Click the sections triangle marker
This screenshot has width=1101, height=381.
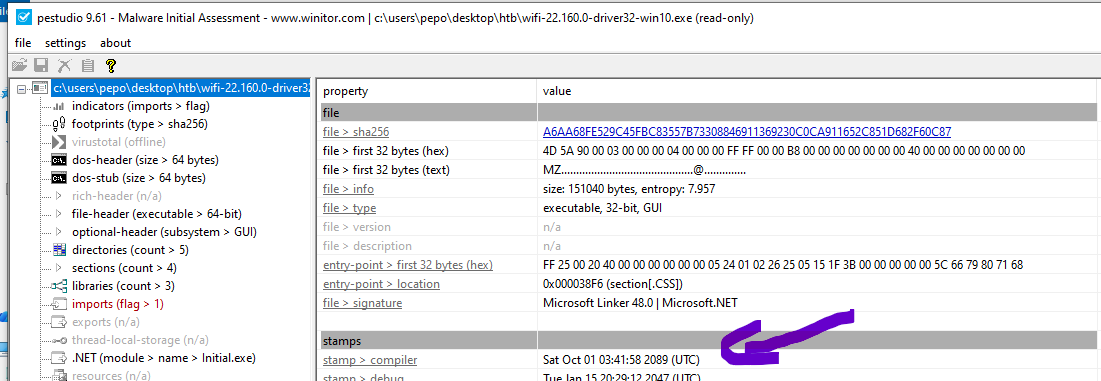(58, 268)
